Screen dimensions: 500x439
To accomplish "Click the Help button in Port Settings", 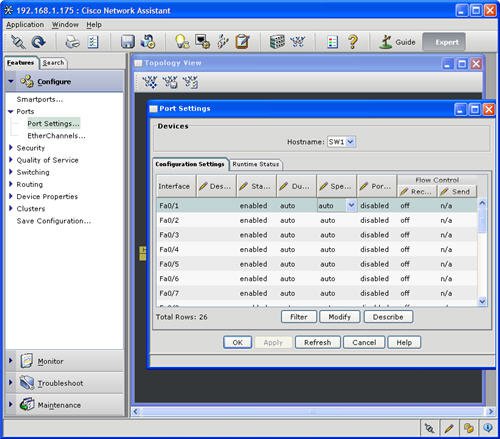I will pyautogui.click(x=404, y=342).
